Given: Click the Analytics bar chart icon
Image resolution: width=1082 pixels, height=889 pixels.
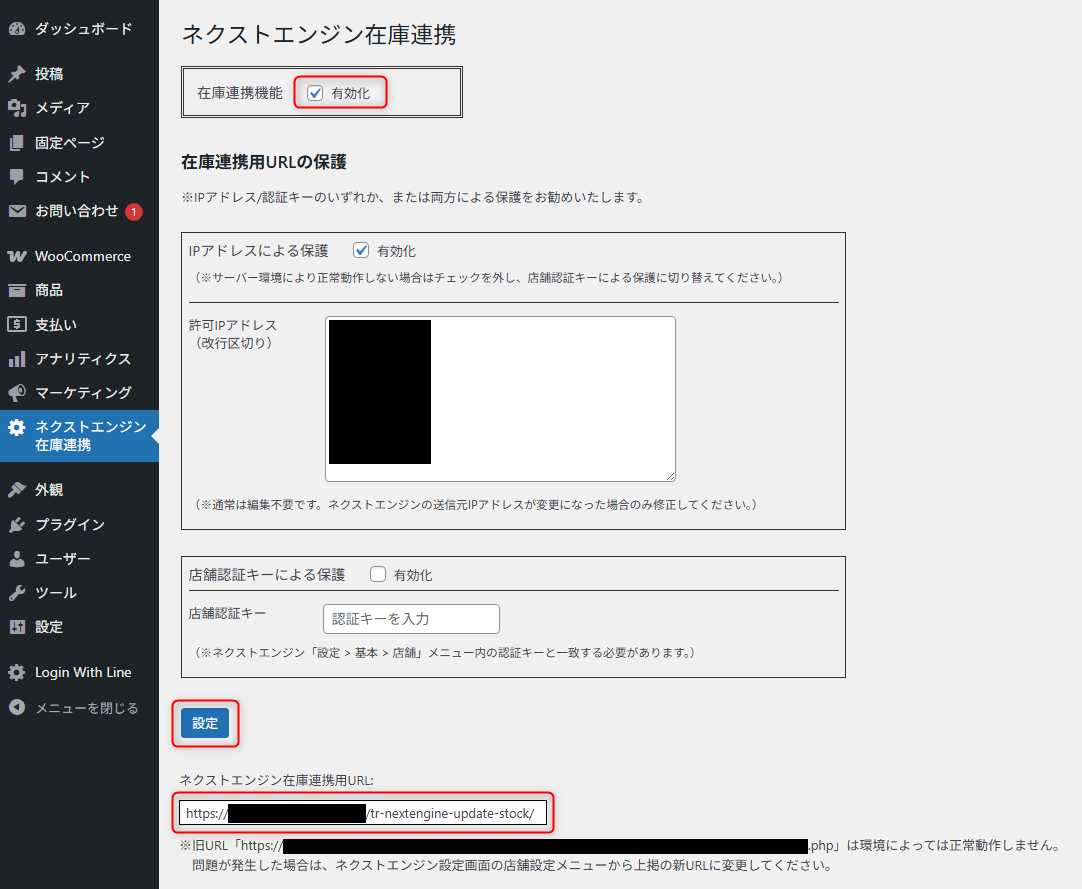Looking at the screenshot, I should coord(16,359).
